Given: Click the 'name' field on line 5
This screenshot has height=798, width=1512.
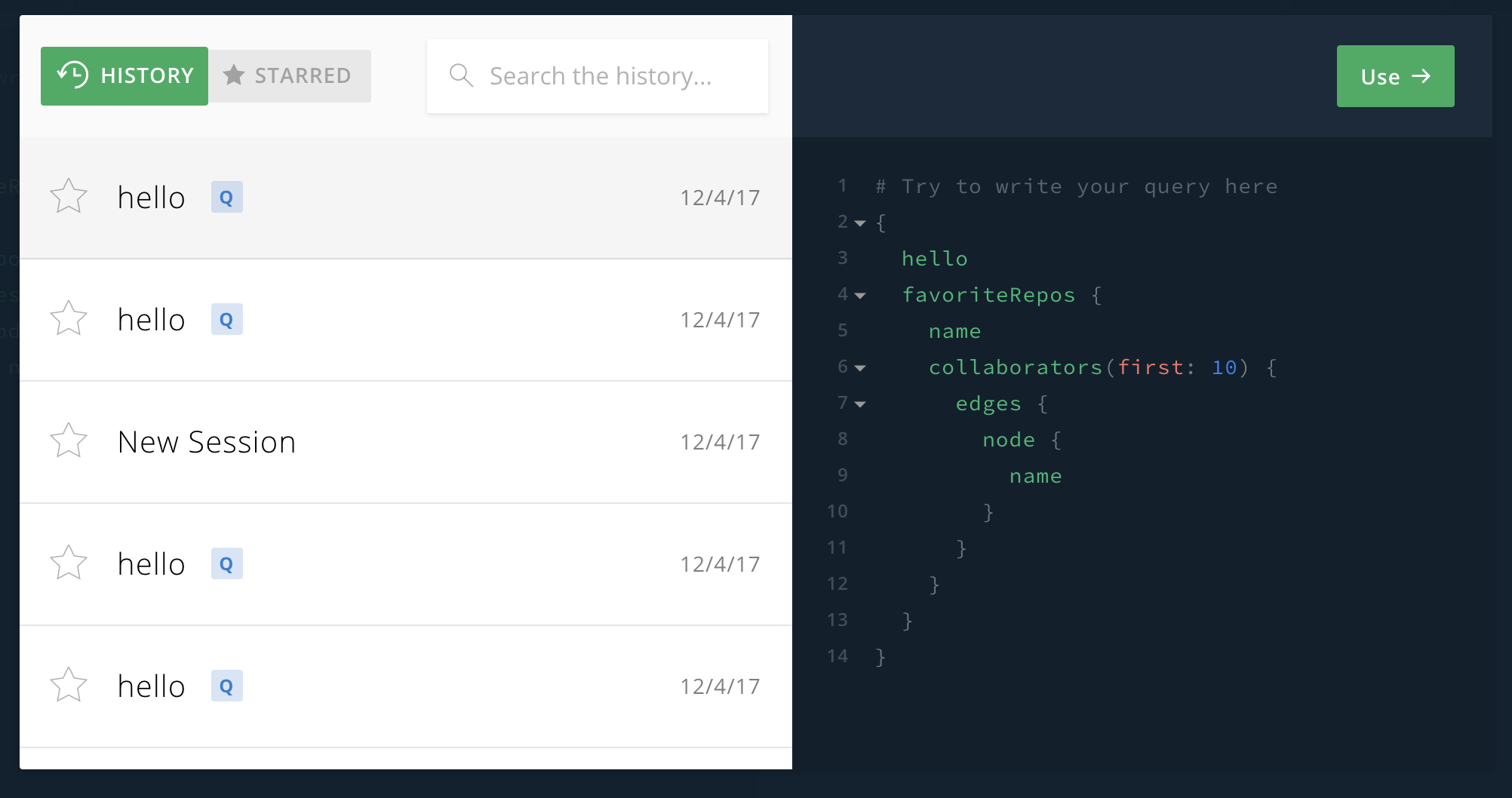Looking at the screenshot, I should click(x=955, y=331).
